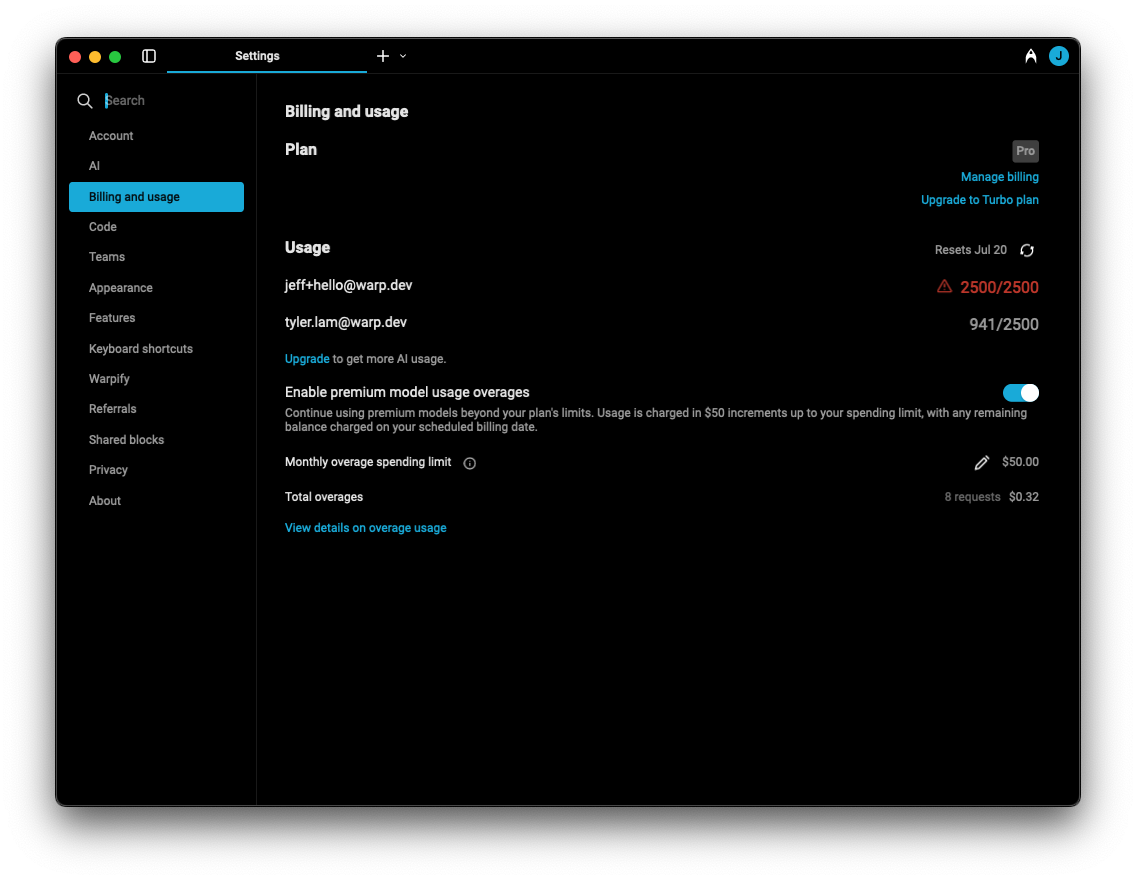
Task: Switch to the Settings tab
Action: tap(257, 56)
